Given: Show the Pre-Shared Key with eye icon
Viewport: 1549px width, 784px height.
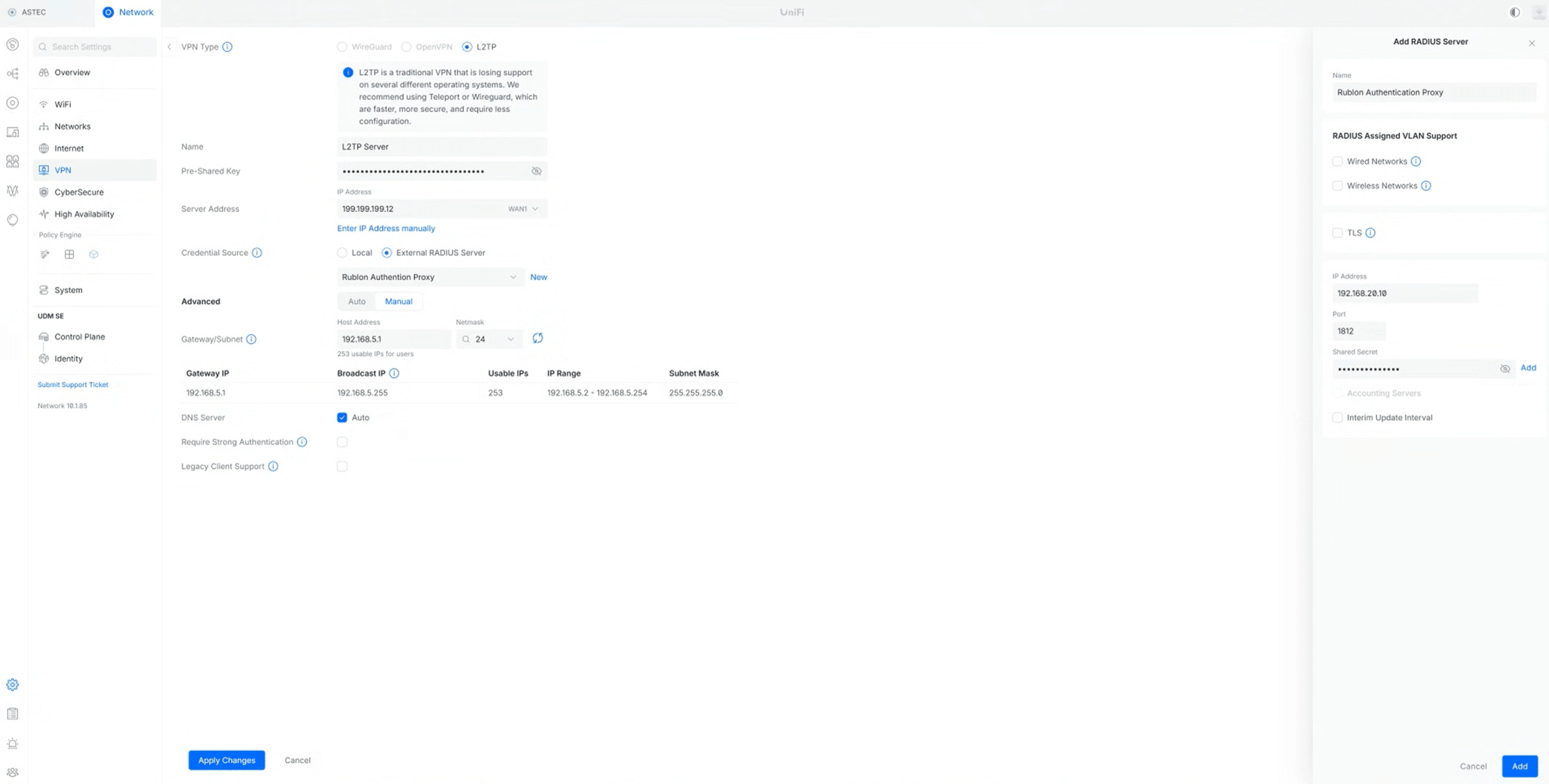Looking at the screenshot, I should pyautogui.click(x=536, y=171).
